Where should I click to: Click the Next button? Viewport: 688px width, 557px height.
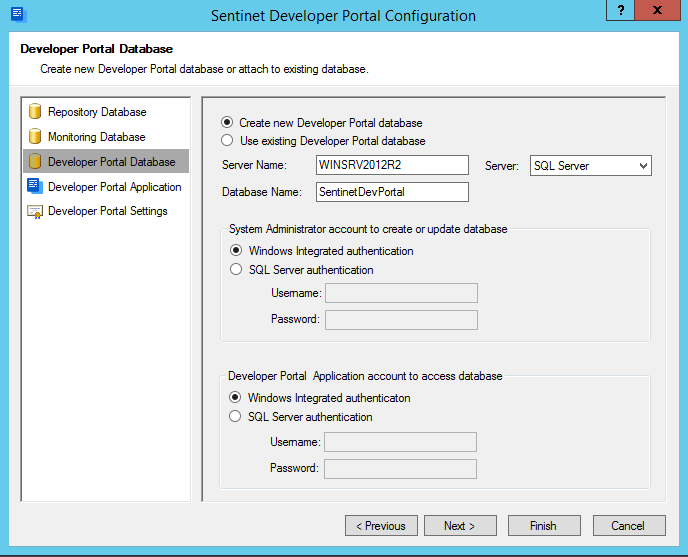click(460, 525)
